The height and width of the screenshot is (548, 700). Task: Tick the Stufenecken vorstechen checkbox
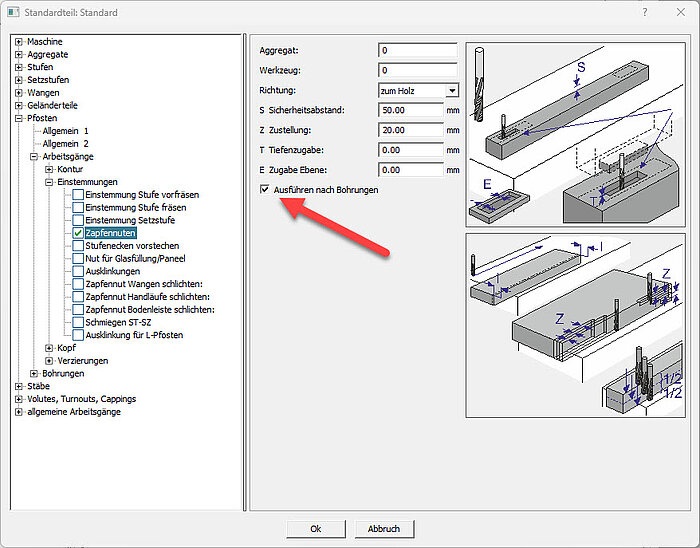78,246
